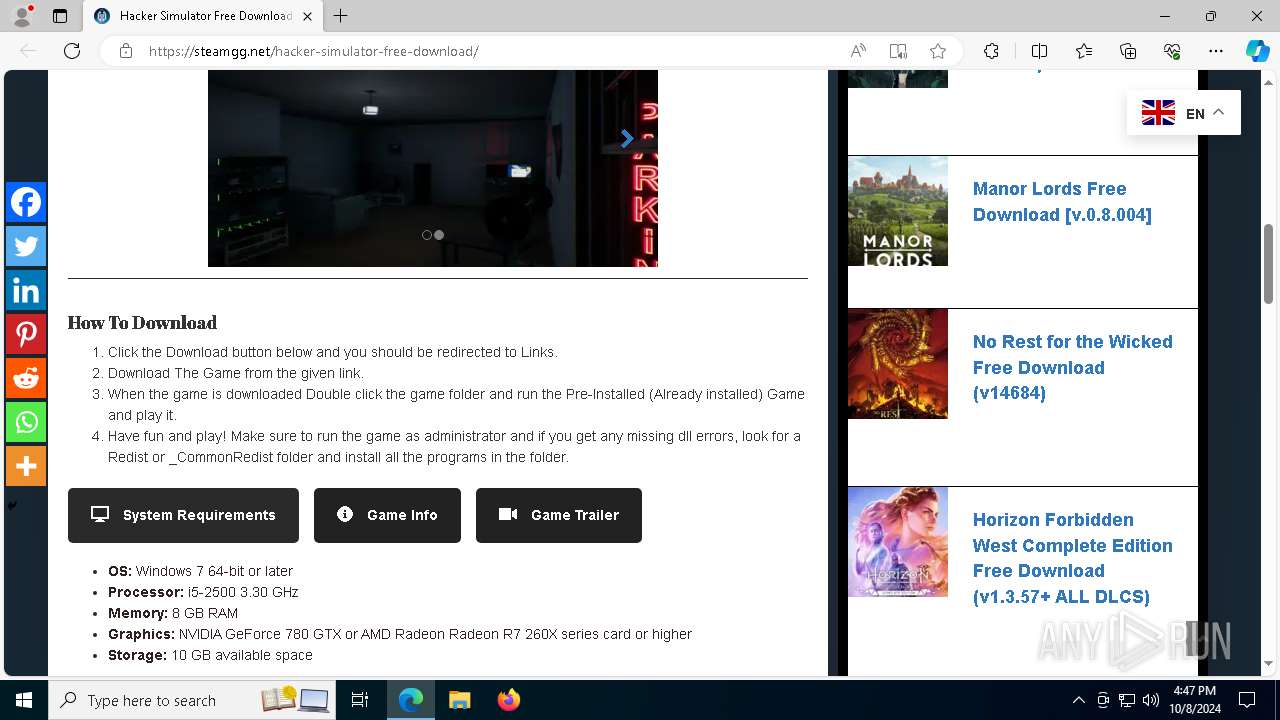1280x720 pixels.
Task: Open Horizon Forbidden West download link
Action: [1072, 558]
